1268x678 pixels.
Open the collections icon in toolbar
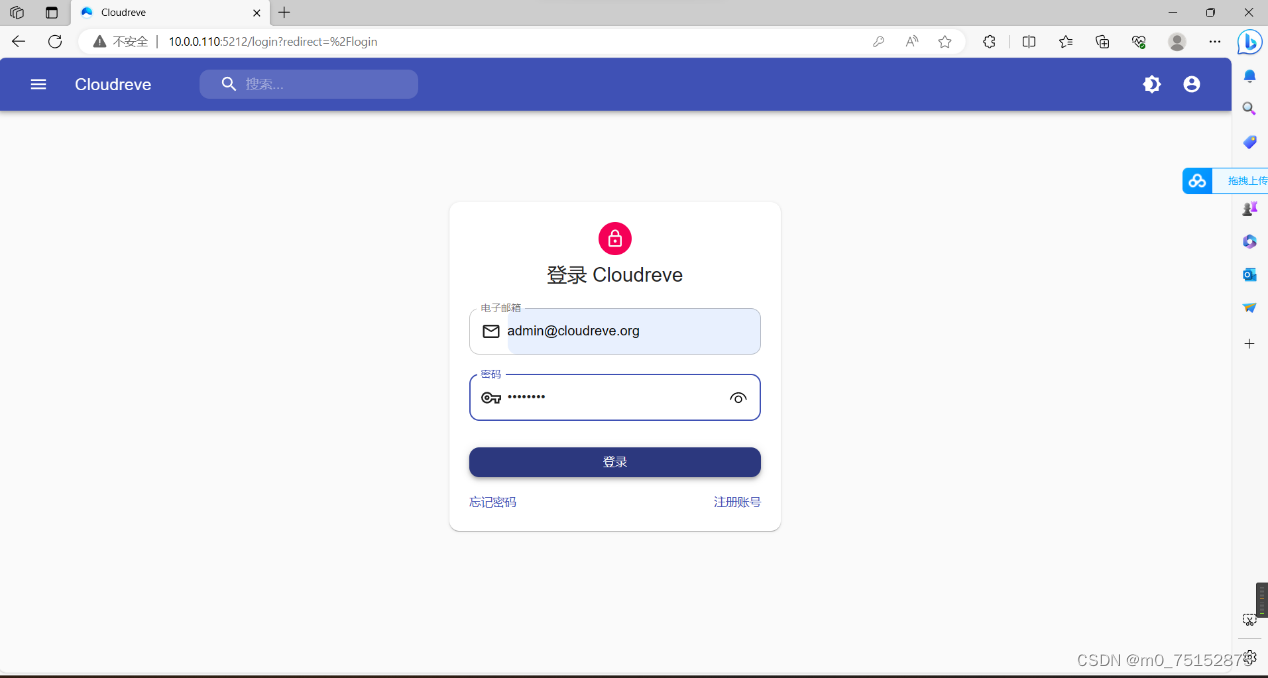coord(1102,42)
